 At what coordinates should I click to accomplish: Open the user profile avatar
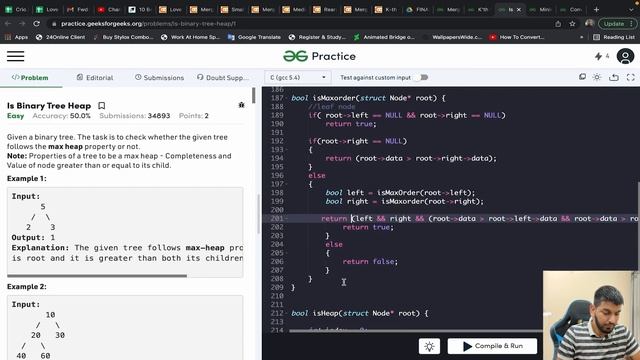click(x=625, y=56)
